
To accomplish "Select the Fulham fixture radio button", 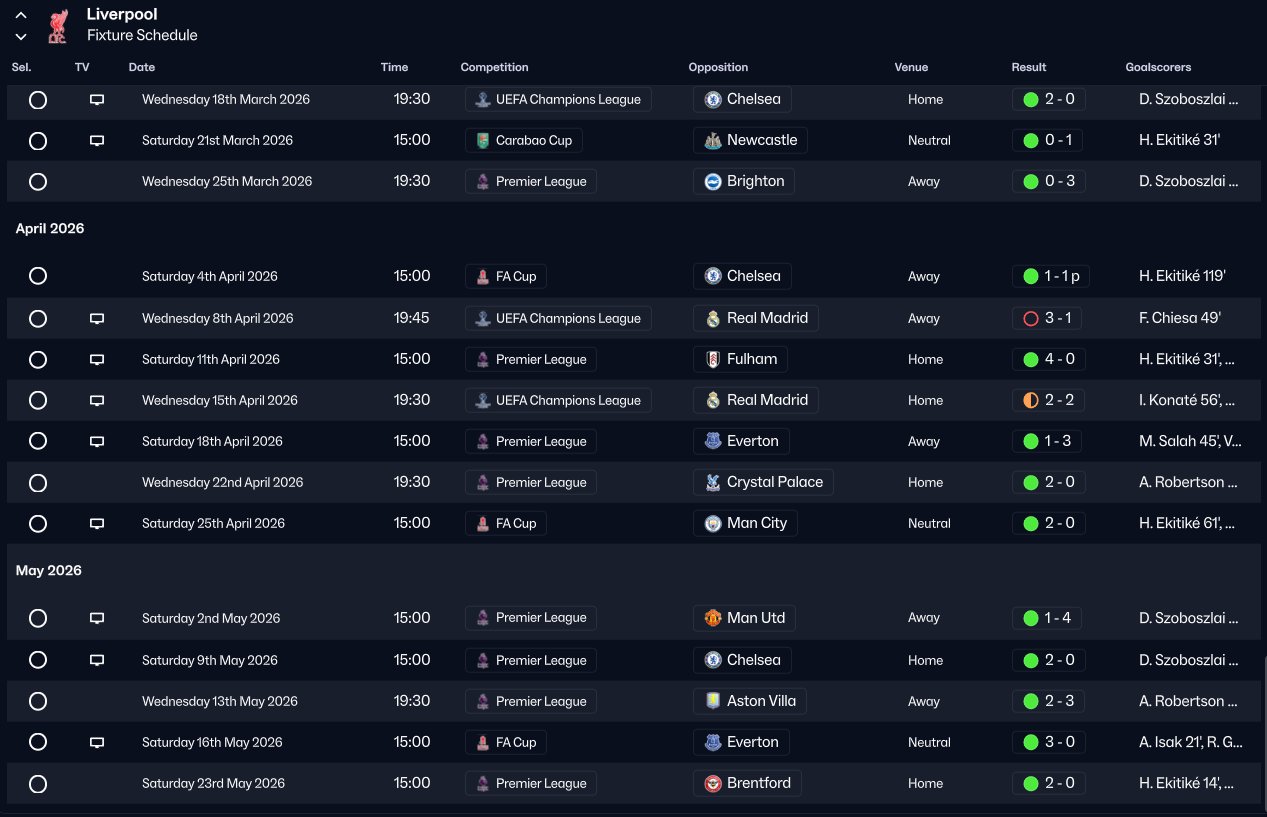I will point(38,360).
